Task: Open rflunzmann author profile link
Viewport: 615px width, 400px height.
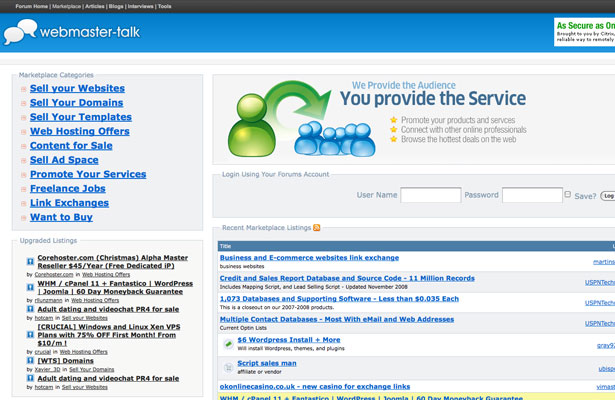Action: 48,300
